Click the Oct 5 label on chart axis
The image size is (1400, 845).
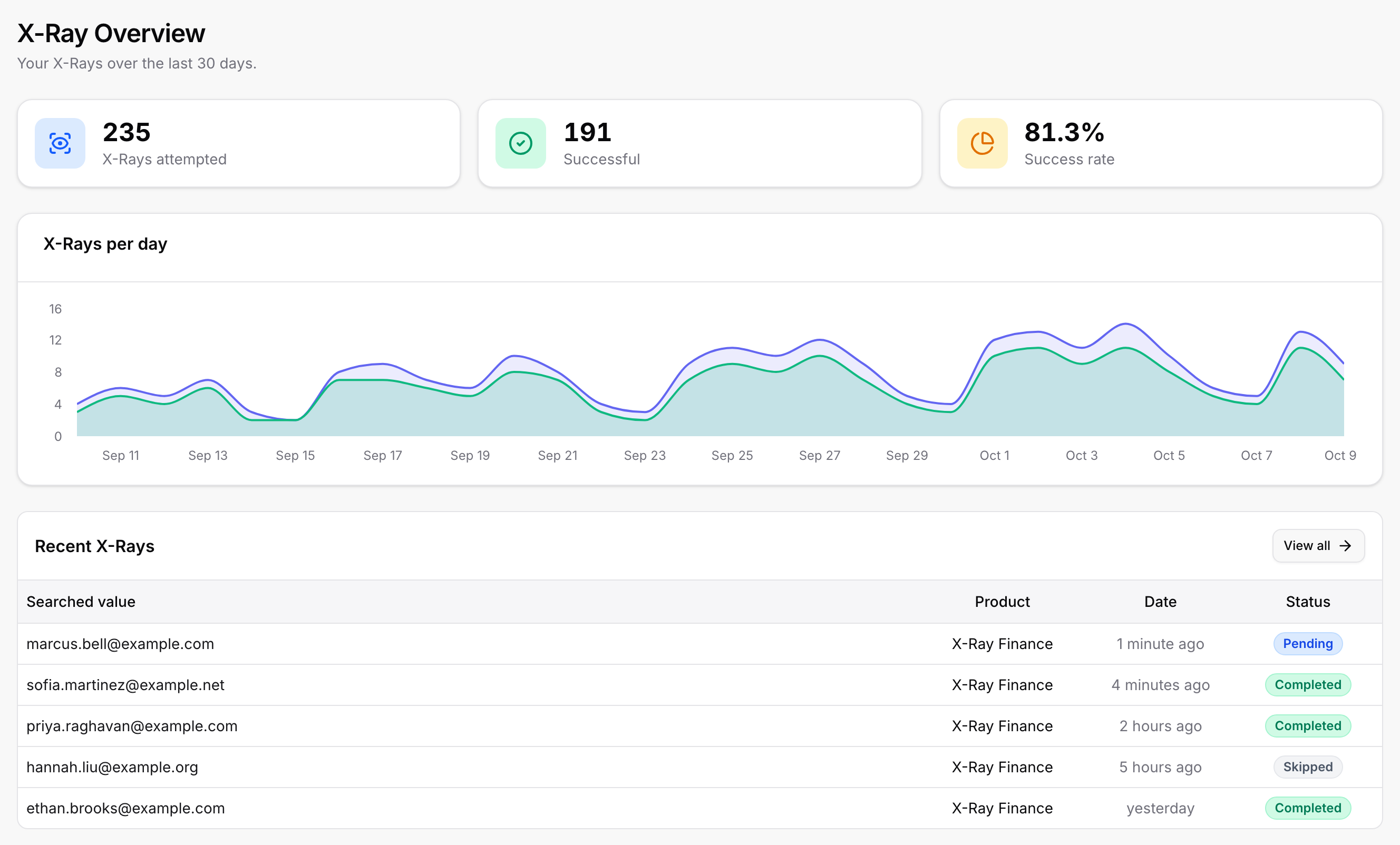click(1169, 456)
